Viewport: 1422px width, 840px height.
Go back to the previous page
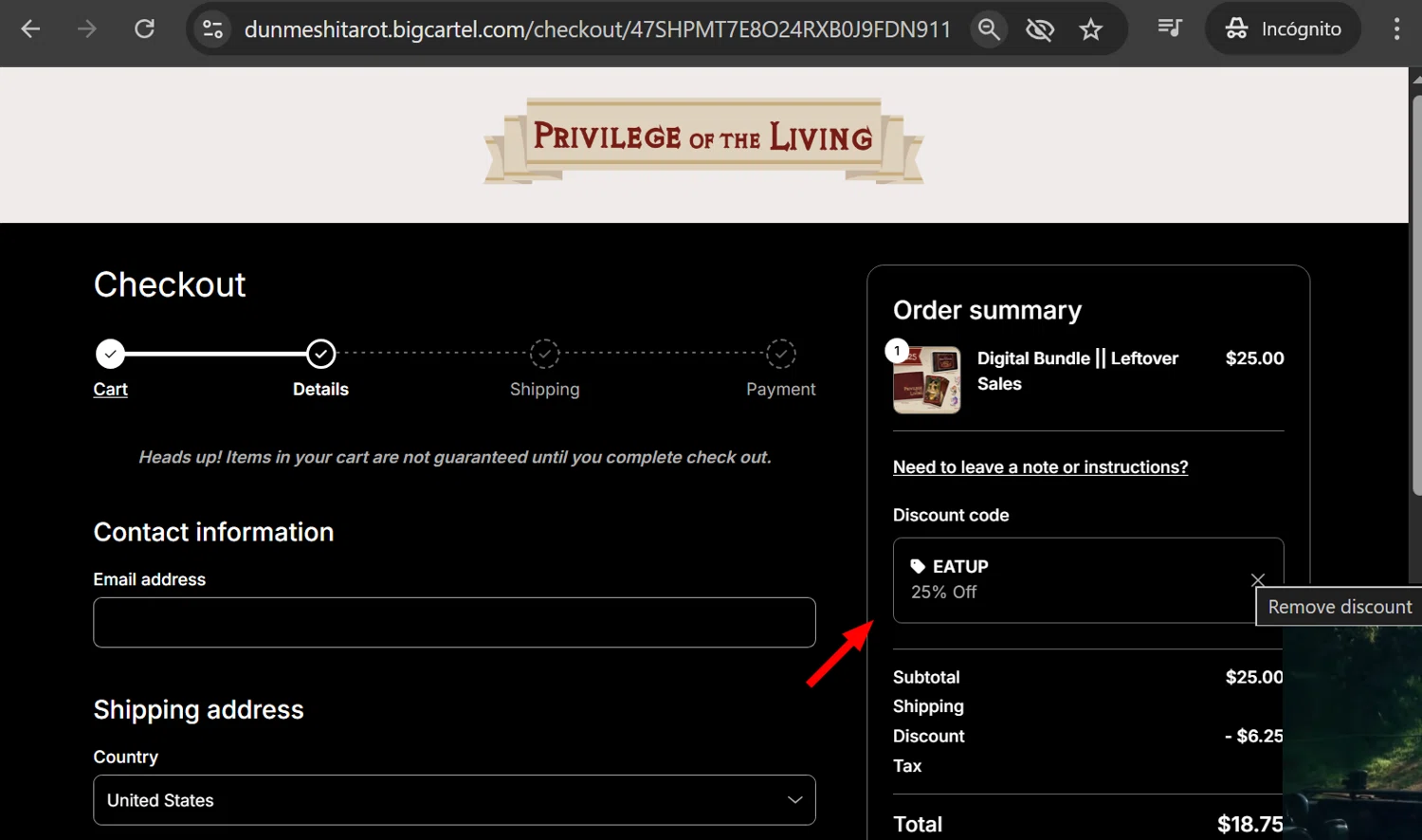point(30,29)
